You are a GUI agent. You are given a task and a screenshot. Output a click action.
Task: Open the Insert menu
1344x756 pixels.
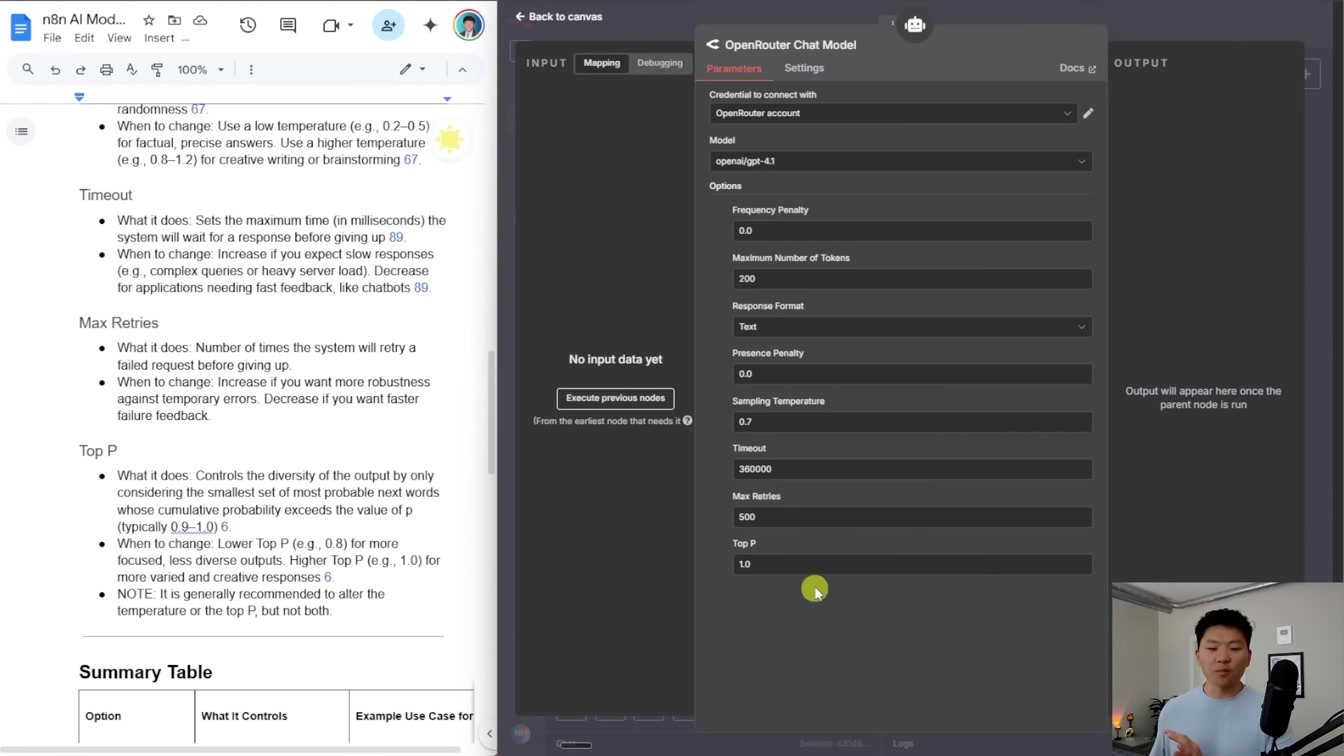(x=159, y=38)
